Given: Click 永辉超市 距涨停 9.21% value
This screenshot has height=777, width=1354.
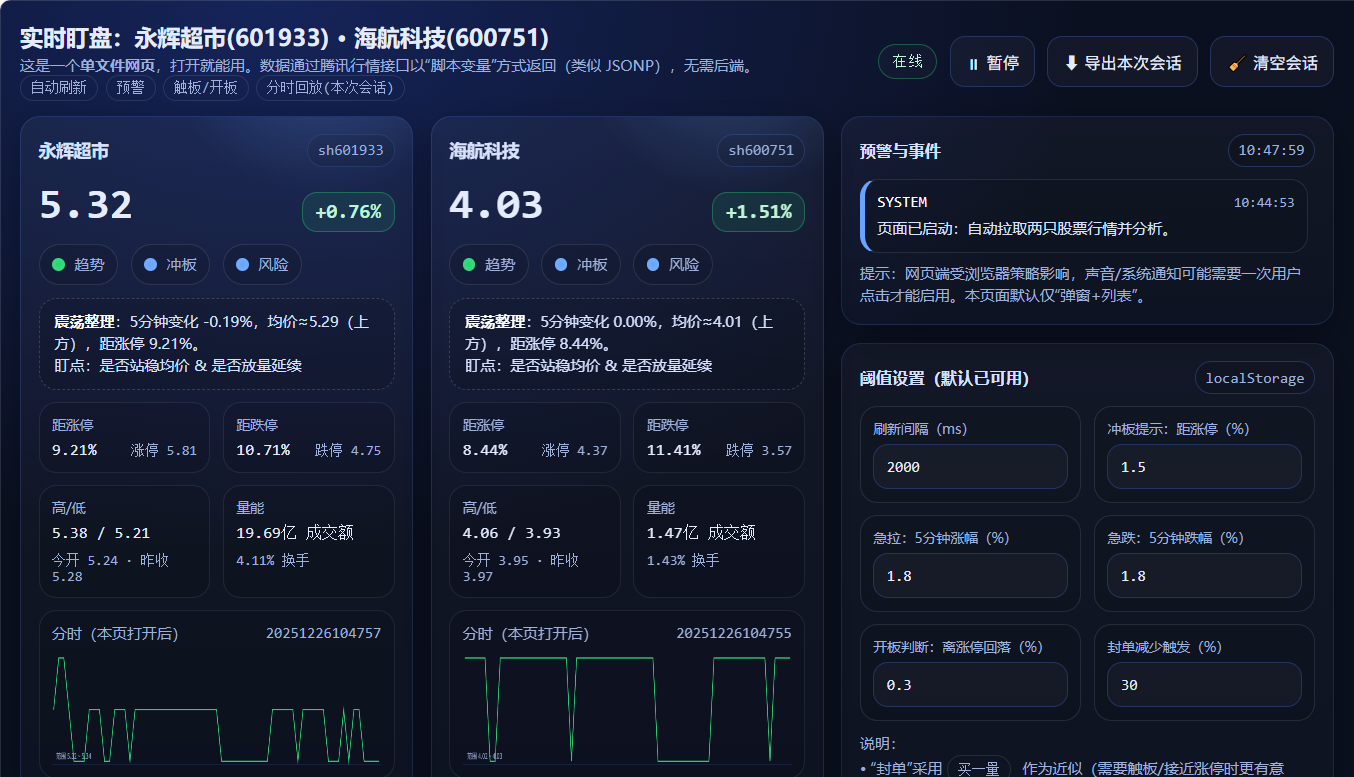Looking at the screenshot, I should [75, 450].
